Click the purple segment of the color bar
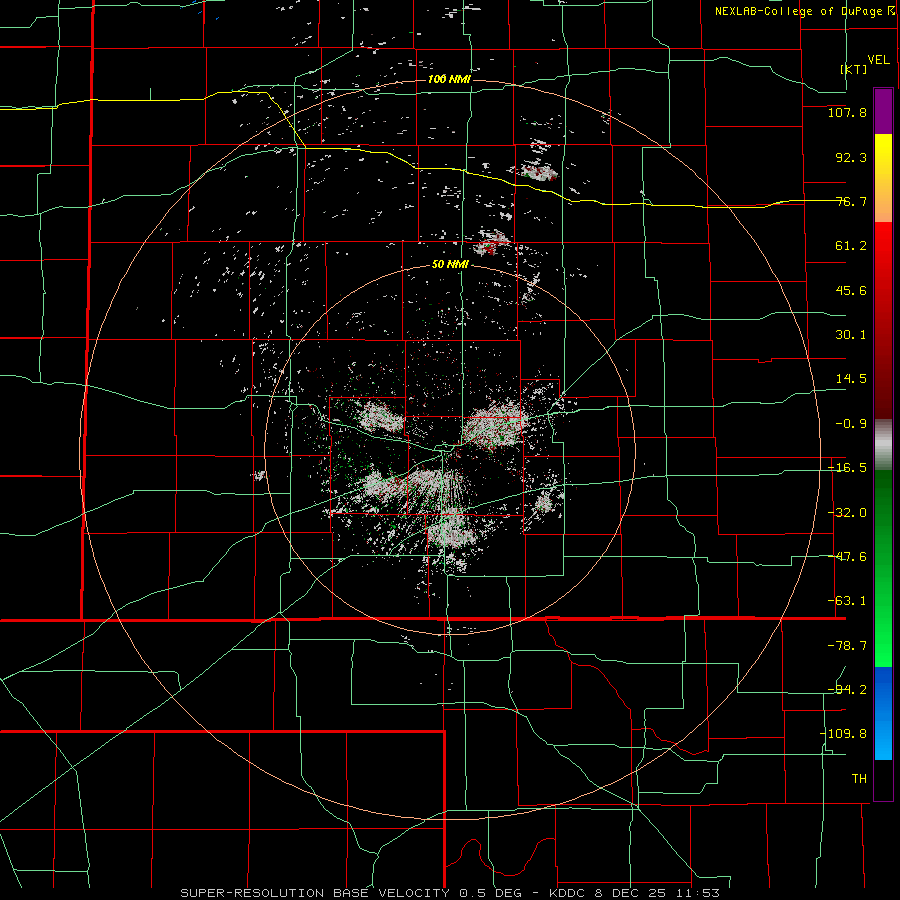The height and width of the screenshot is (900, 900). [883, 112]
